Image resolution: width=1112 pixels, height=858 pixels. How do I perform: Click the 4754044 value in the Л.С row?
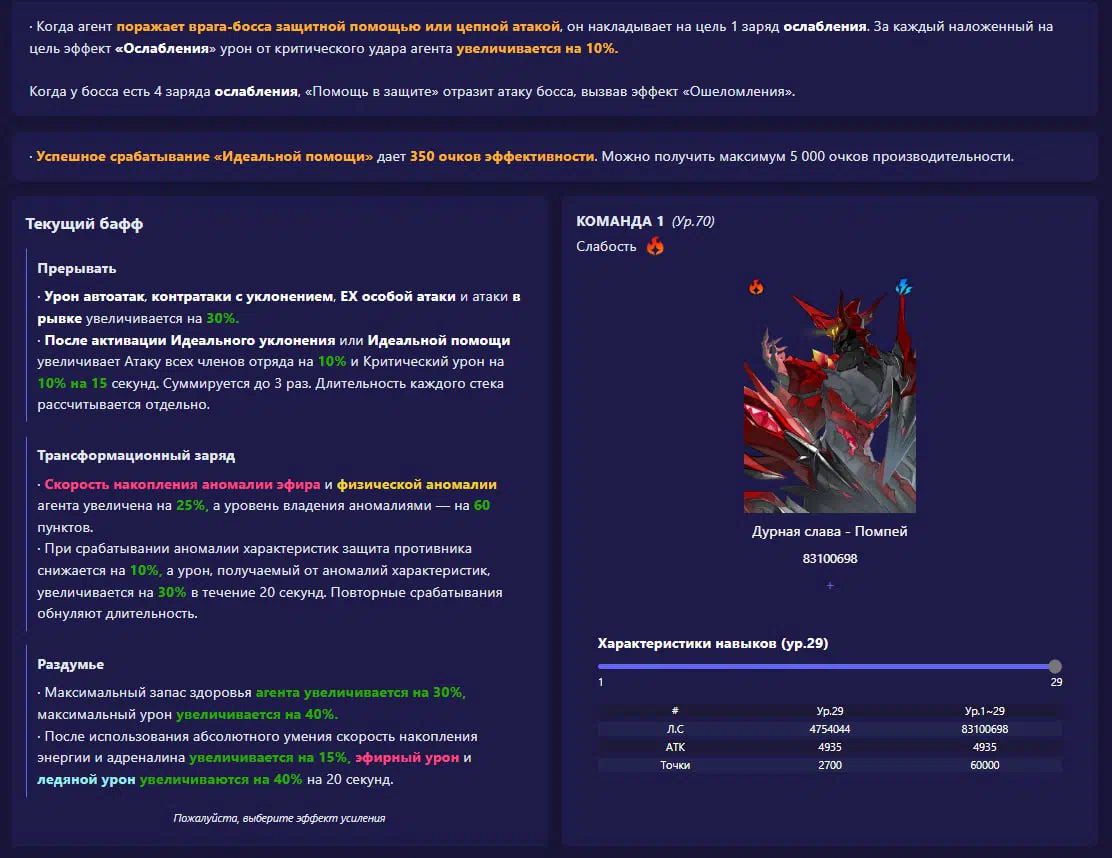830,729
